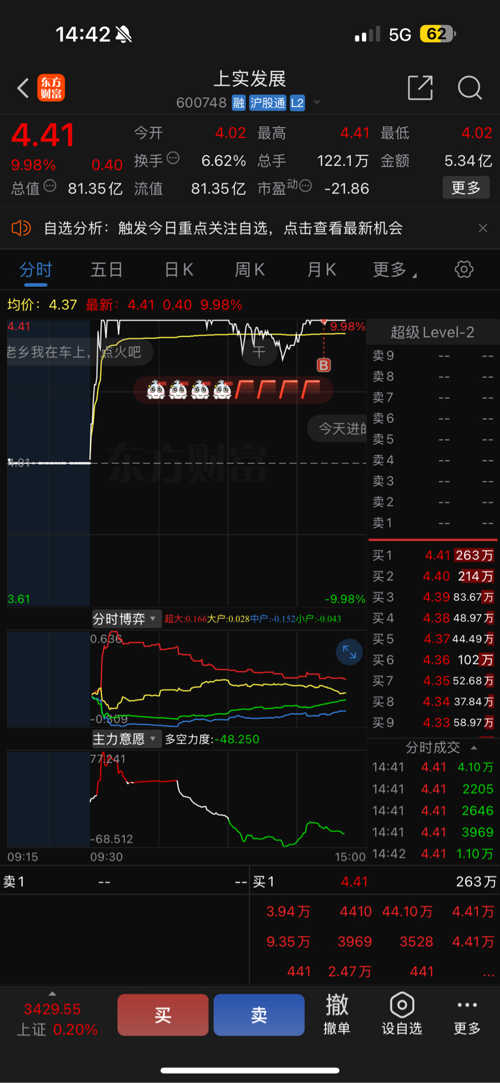Screen dimensions: 500x1083
Task: Open the share icon at top
Action: pyautogui.click(x=420, y=88)
